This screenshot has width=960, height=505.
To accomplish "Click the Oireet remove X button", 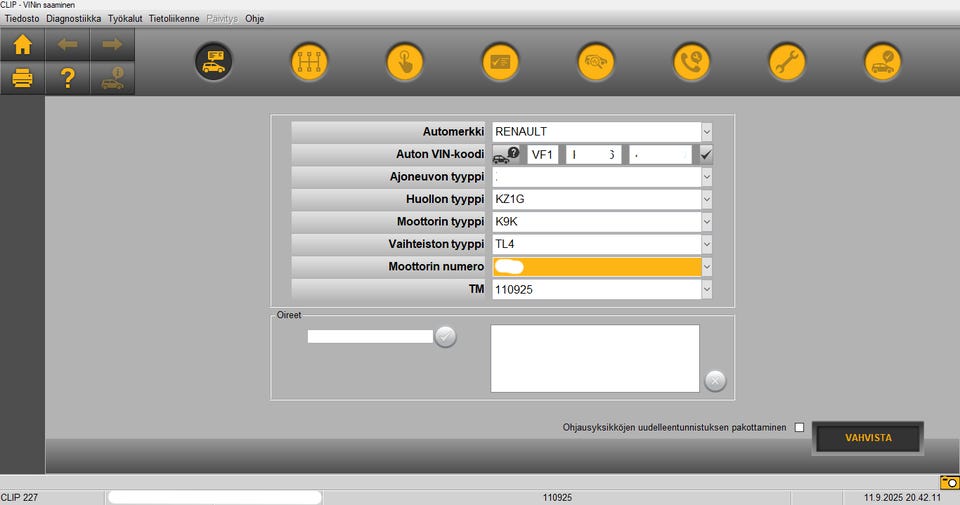I will (x=715, y=381).
